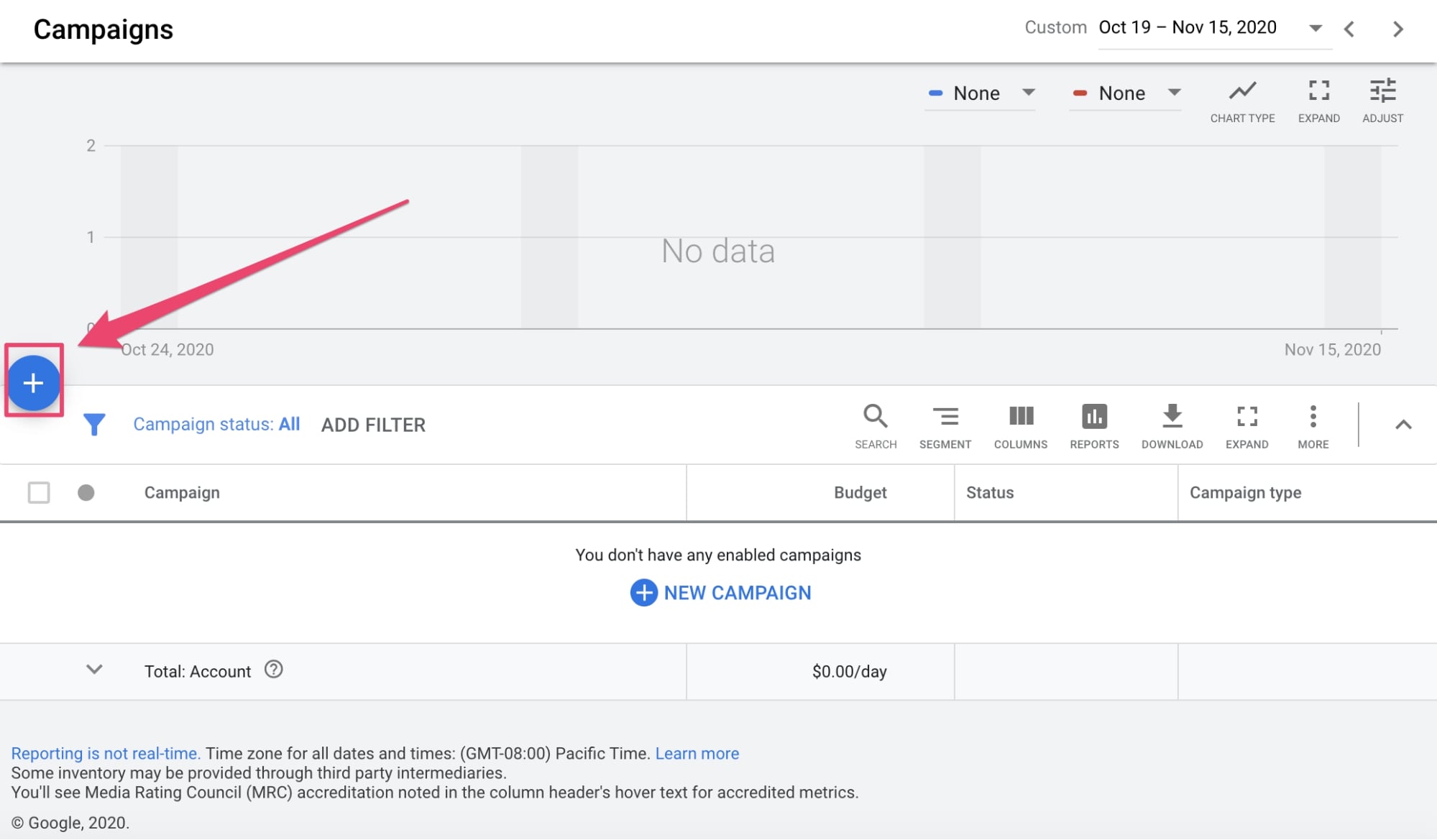Open the blue metric None dropdown
This screenshot has height=840, width=1437.
click(x=981, y=93)
